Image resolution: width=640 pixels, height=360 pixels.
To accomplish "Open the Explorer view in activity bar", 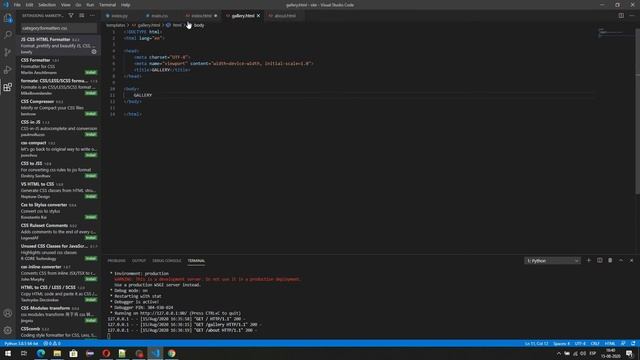I will [x=8, y=18].
